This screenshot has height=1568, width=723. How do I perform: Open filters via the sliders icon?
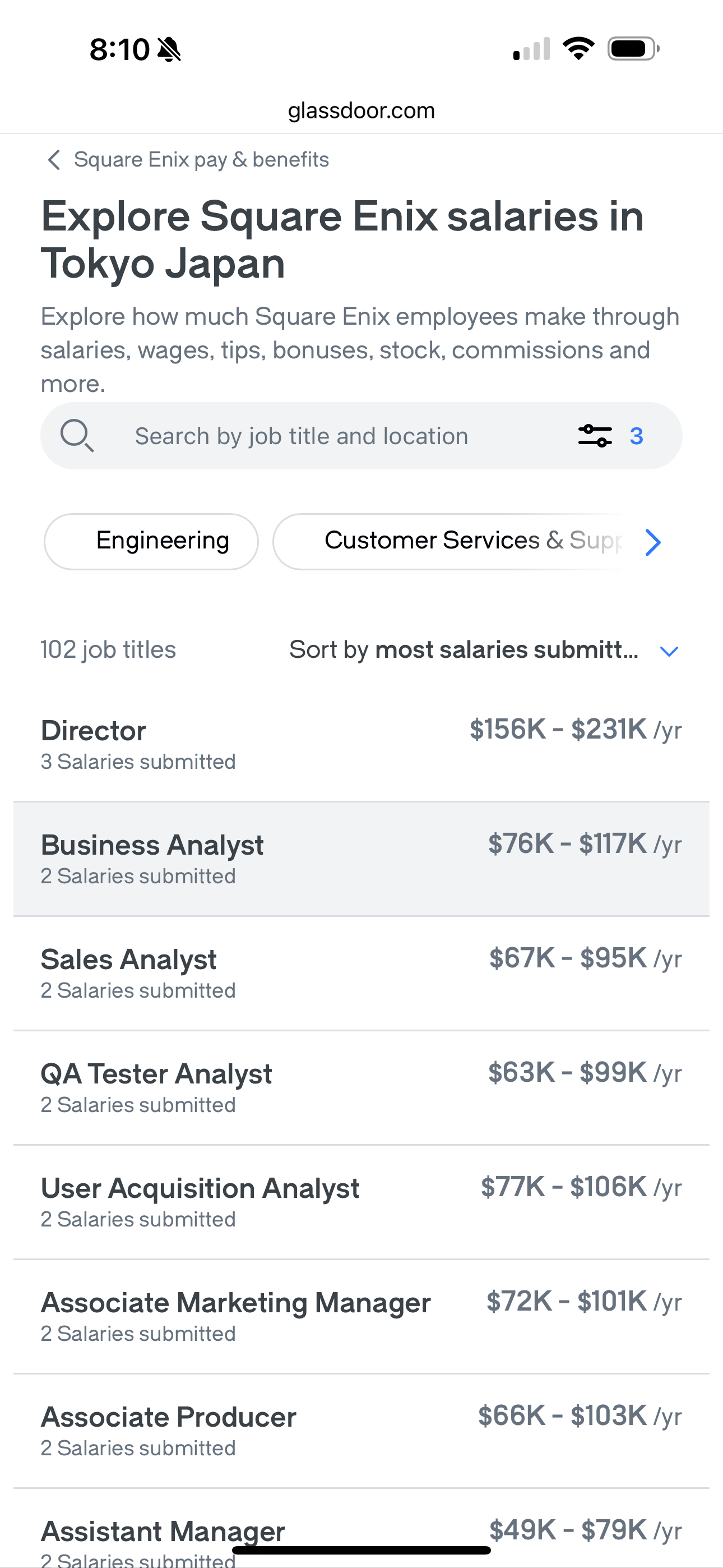click(595, 436)
